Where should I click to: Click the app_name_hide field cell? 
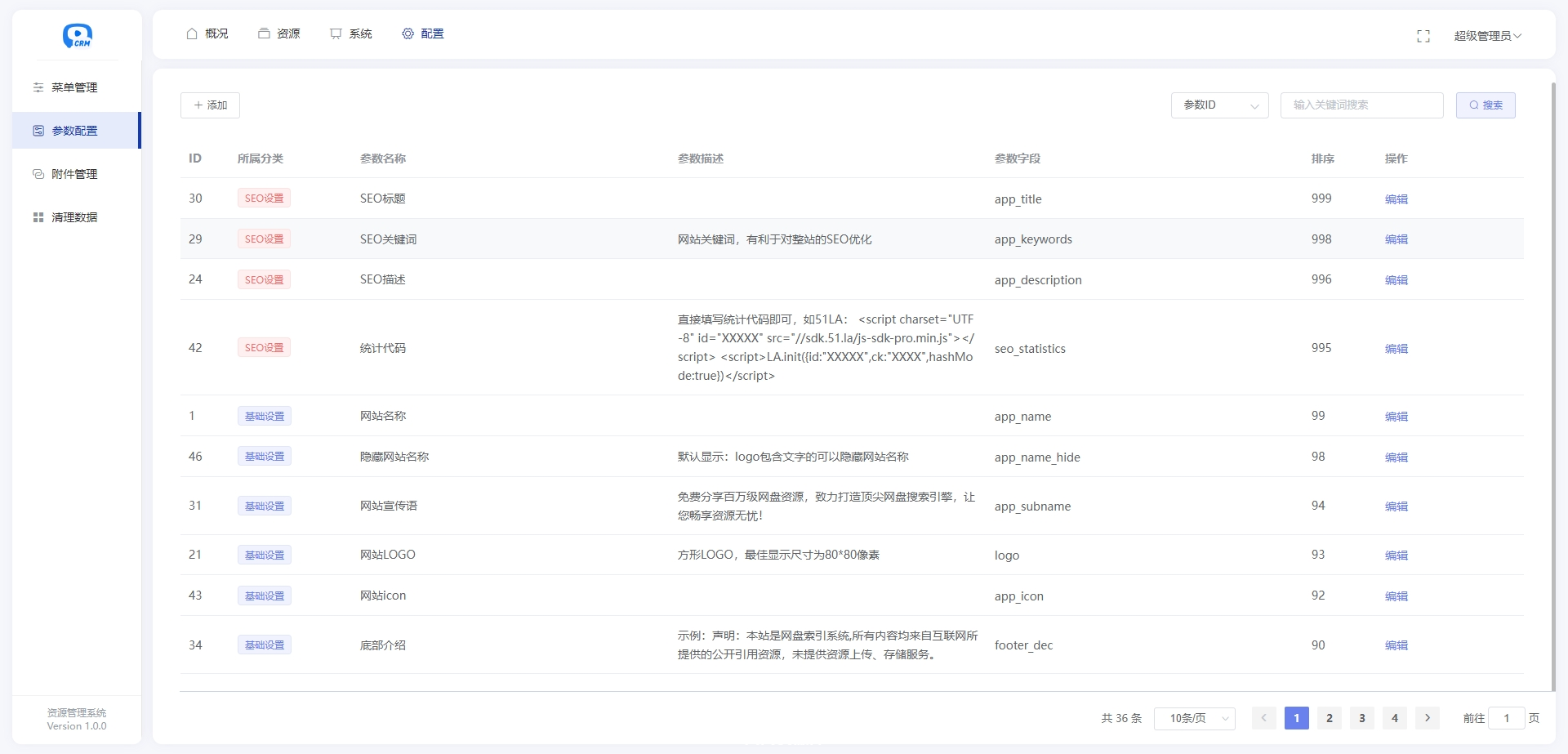click(x=1037, y=457)
